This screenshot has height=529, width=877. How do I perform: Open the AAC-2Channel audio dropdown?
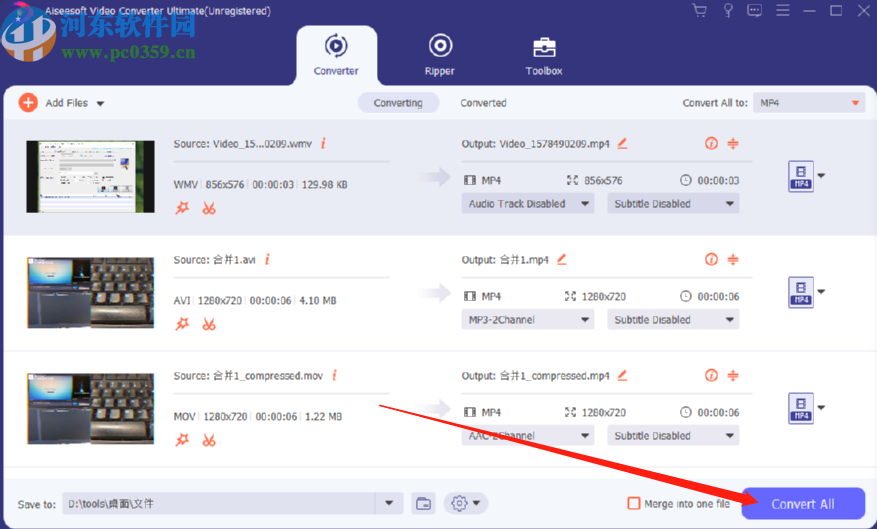point(527,435)
